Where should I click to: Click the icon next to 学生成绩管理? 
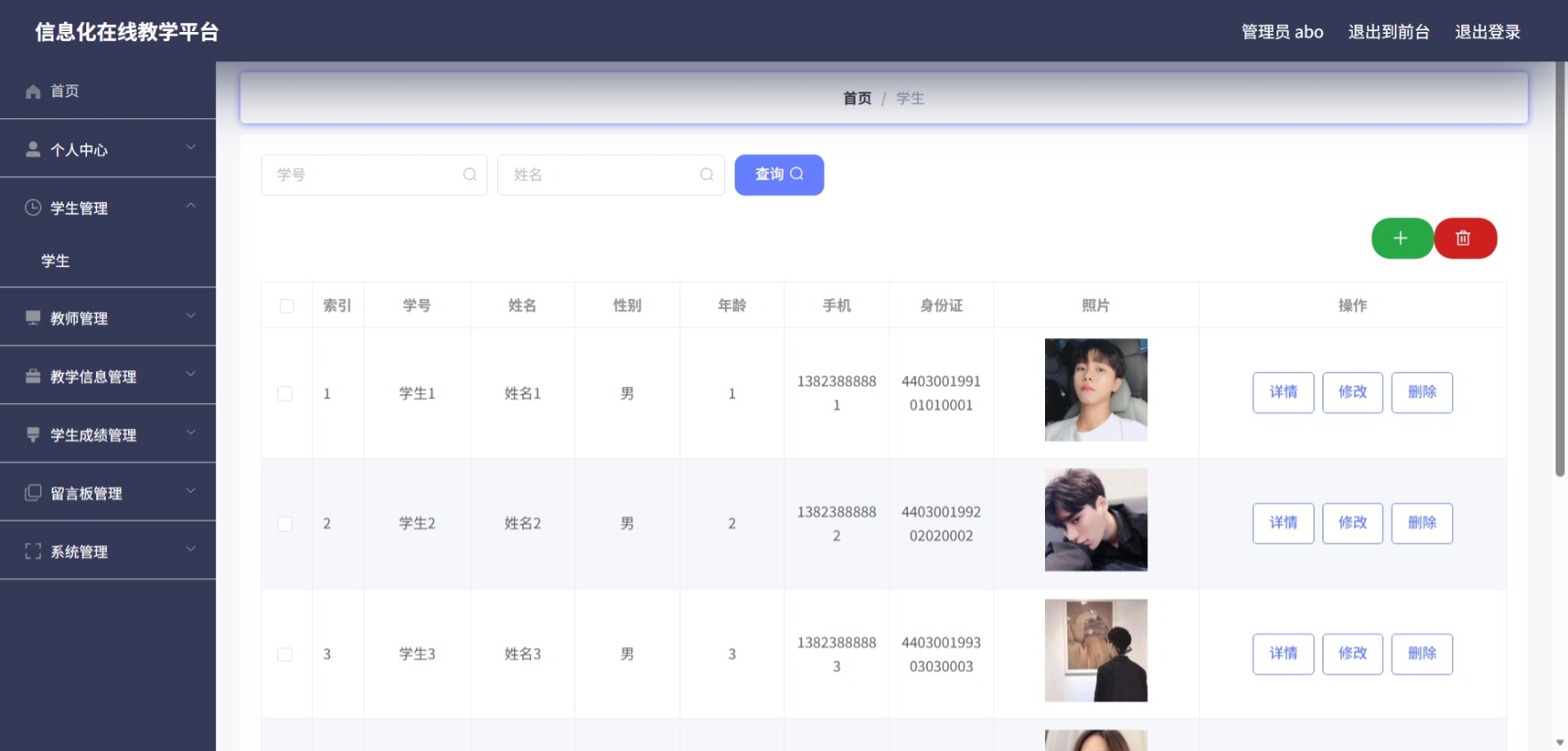click(x=33, y=434)
